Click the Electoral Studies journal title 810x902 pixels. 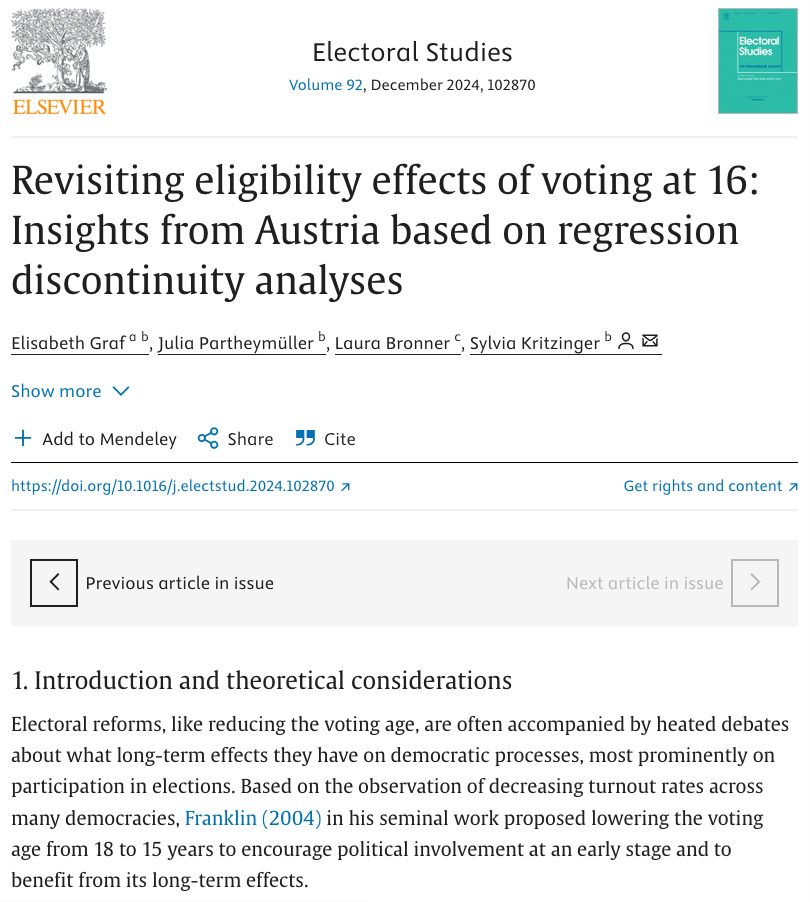point(412,52)
